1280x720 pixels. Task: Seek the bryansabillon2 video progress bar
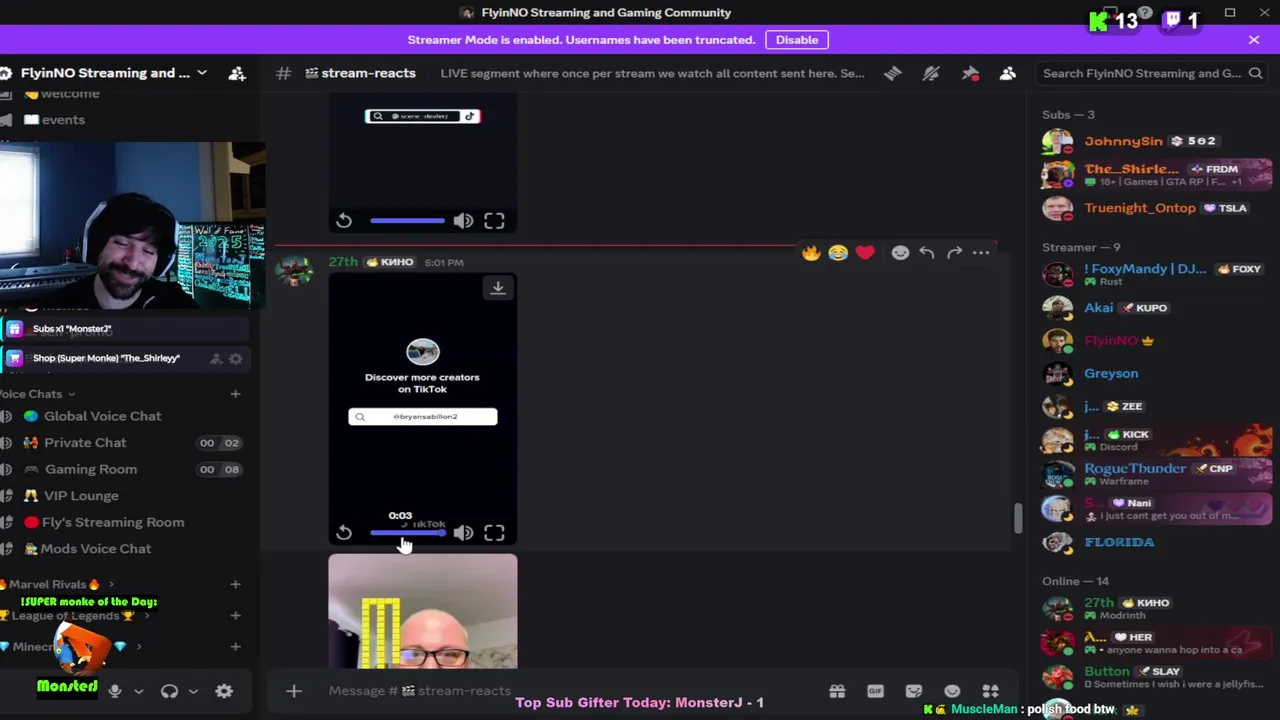point(407,533)
